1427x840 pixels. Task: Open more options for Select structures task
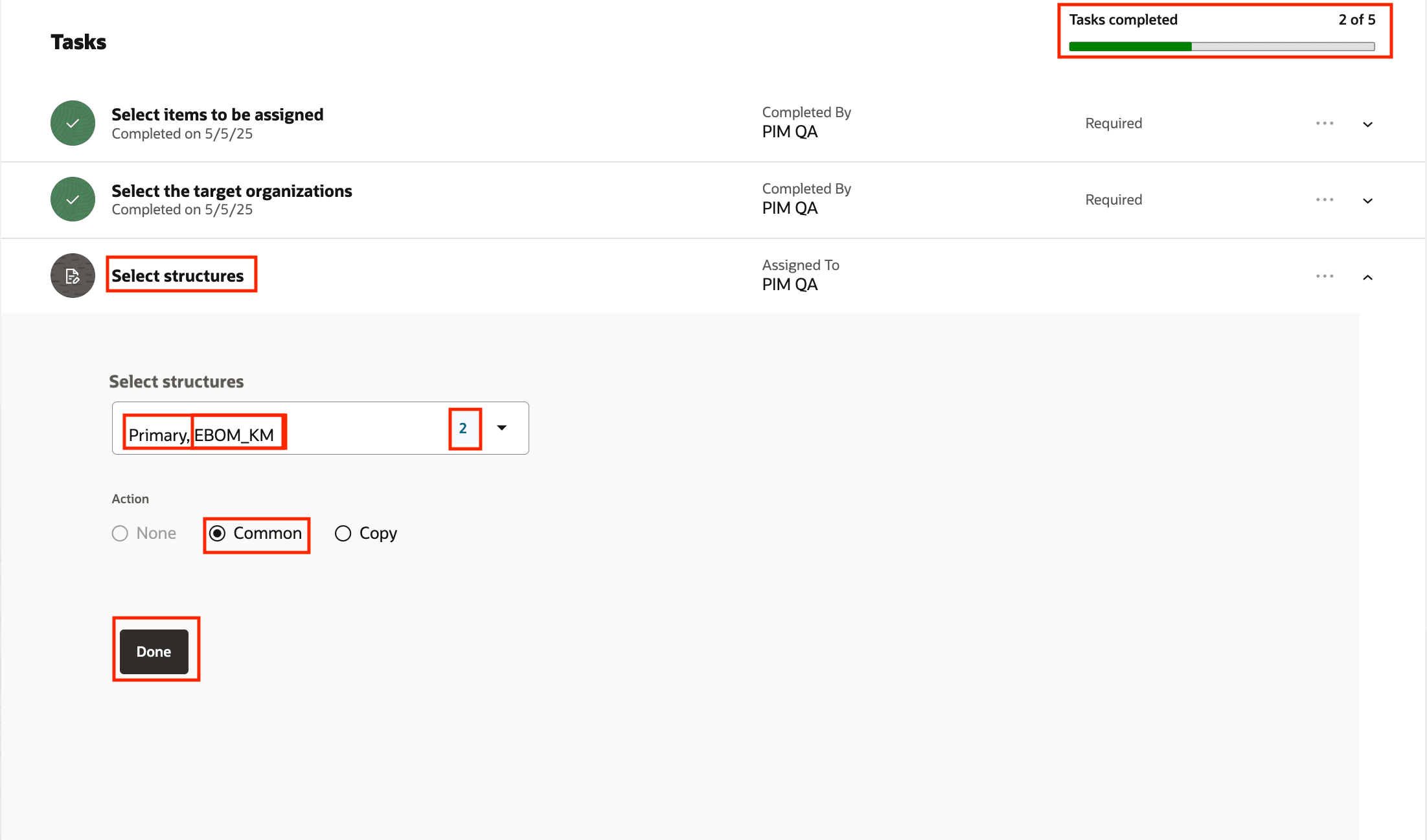(1325, 276)
